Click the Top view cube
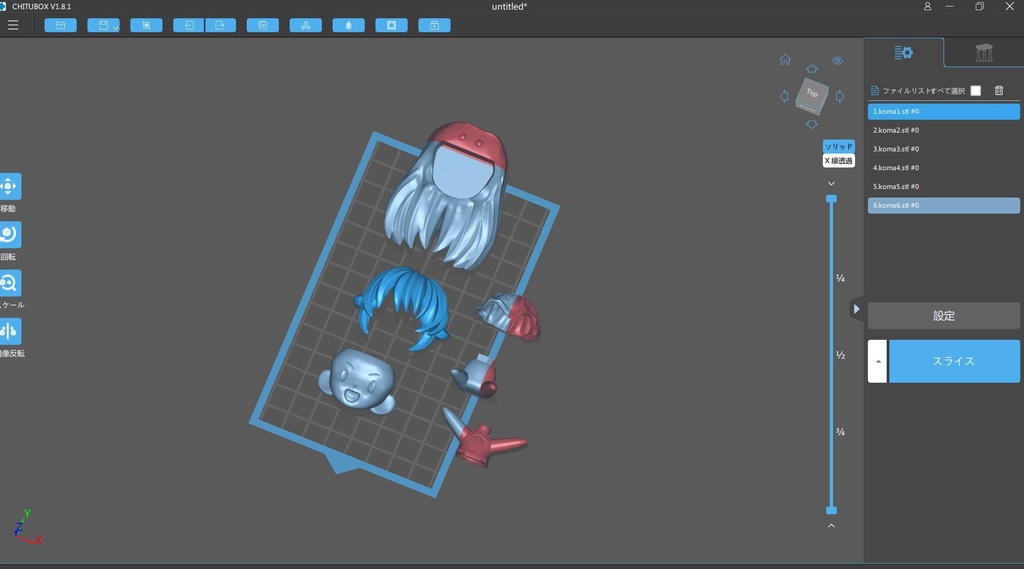The image size is (1024, 569). coord(812,96)
